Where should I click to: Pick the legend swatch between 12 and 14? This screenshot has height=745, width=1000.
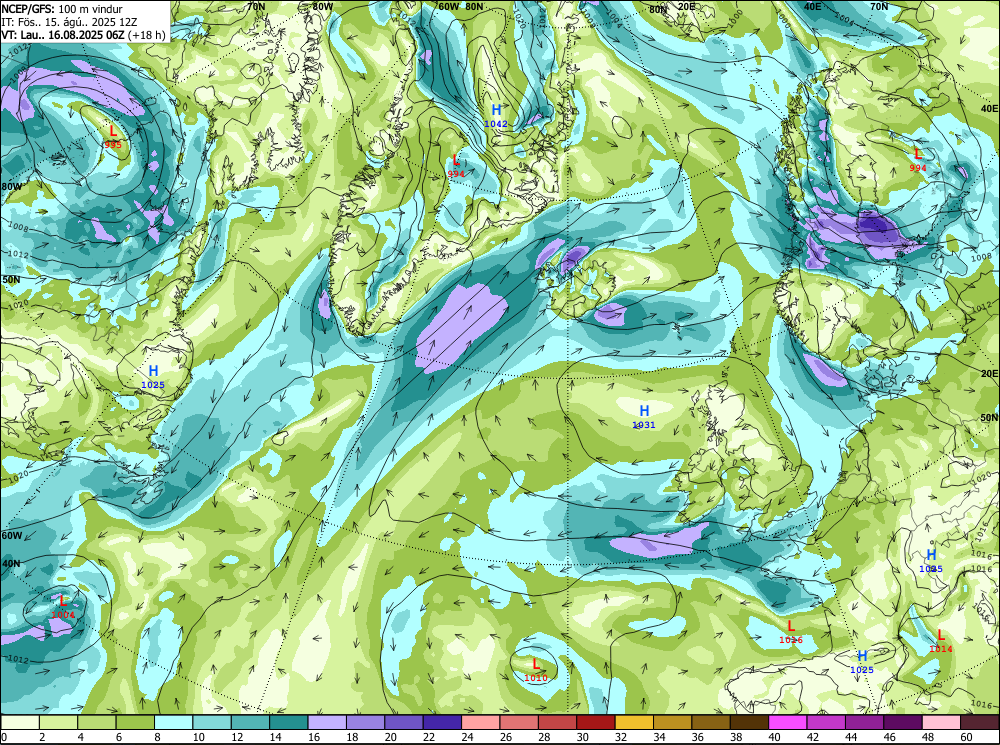coord(251,722)
